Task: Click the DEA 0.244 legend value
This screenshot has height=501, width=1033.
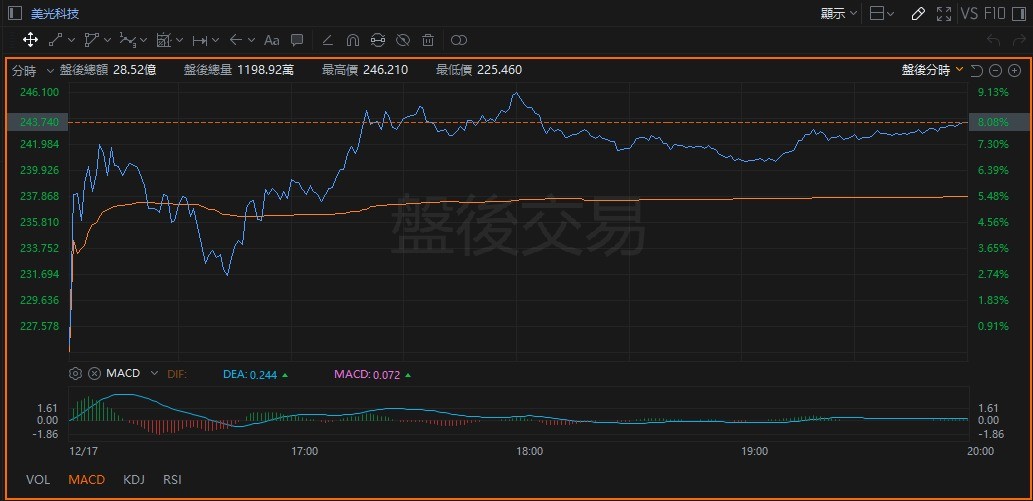Action: click(x=256, y=374)
